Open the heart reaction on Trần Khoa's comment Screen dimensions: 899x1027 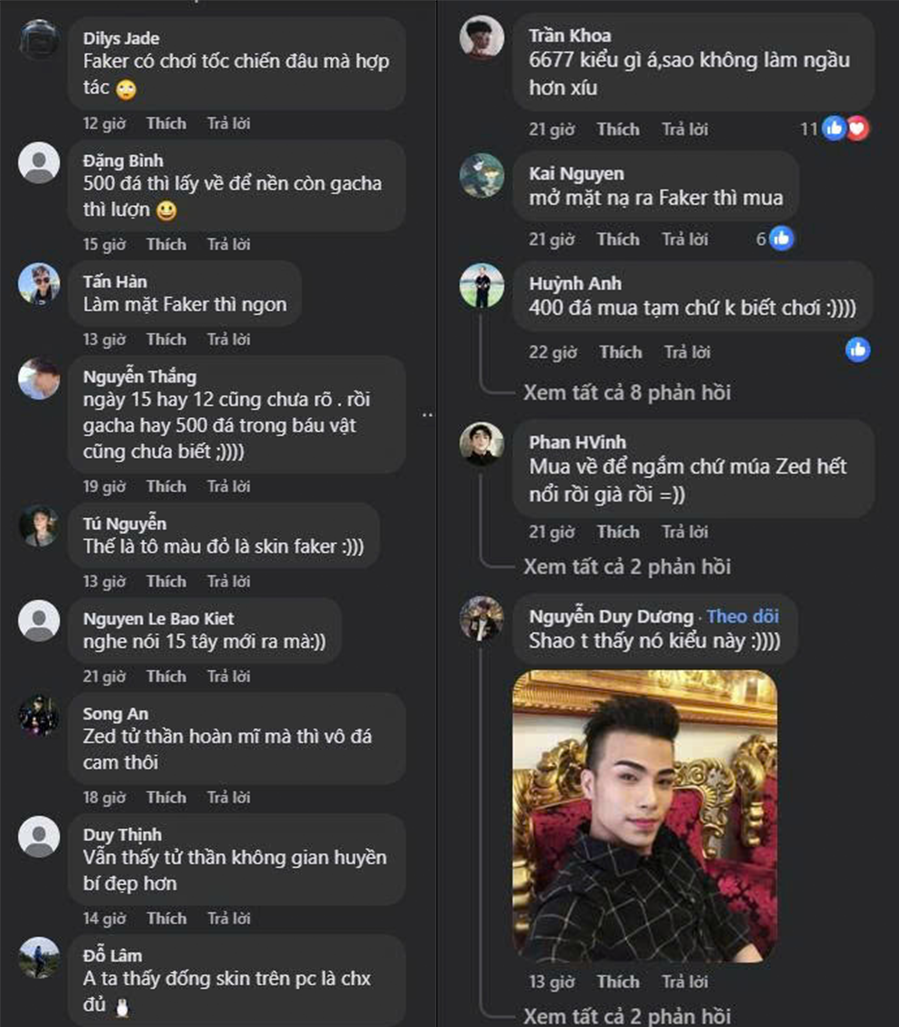pyautogui.click(x=858, y=128)
